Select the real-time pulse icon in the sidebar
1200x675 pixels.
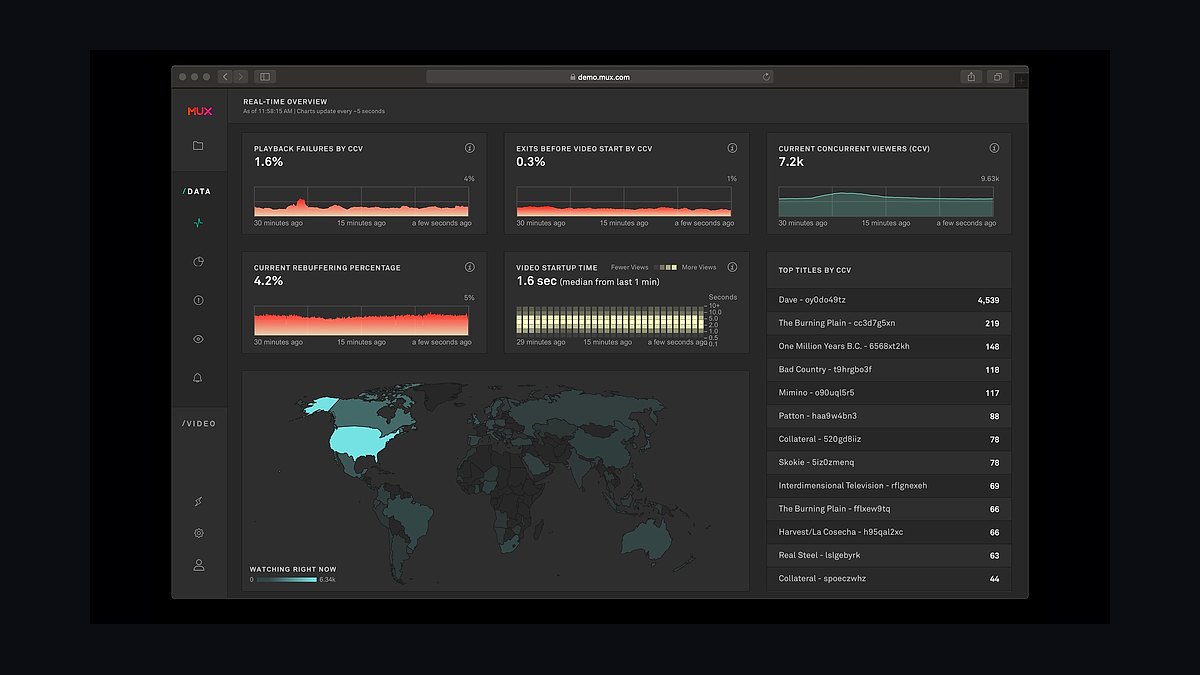click(198, 223)
